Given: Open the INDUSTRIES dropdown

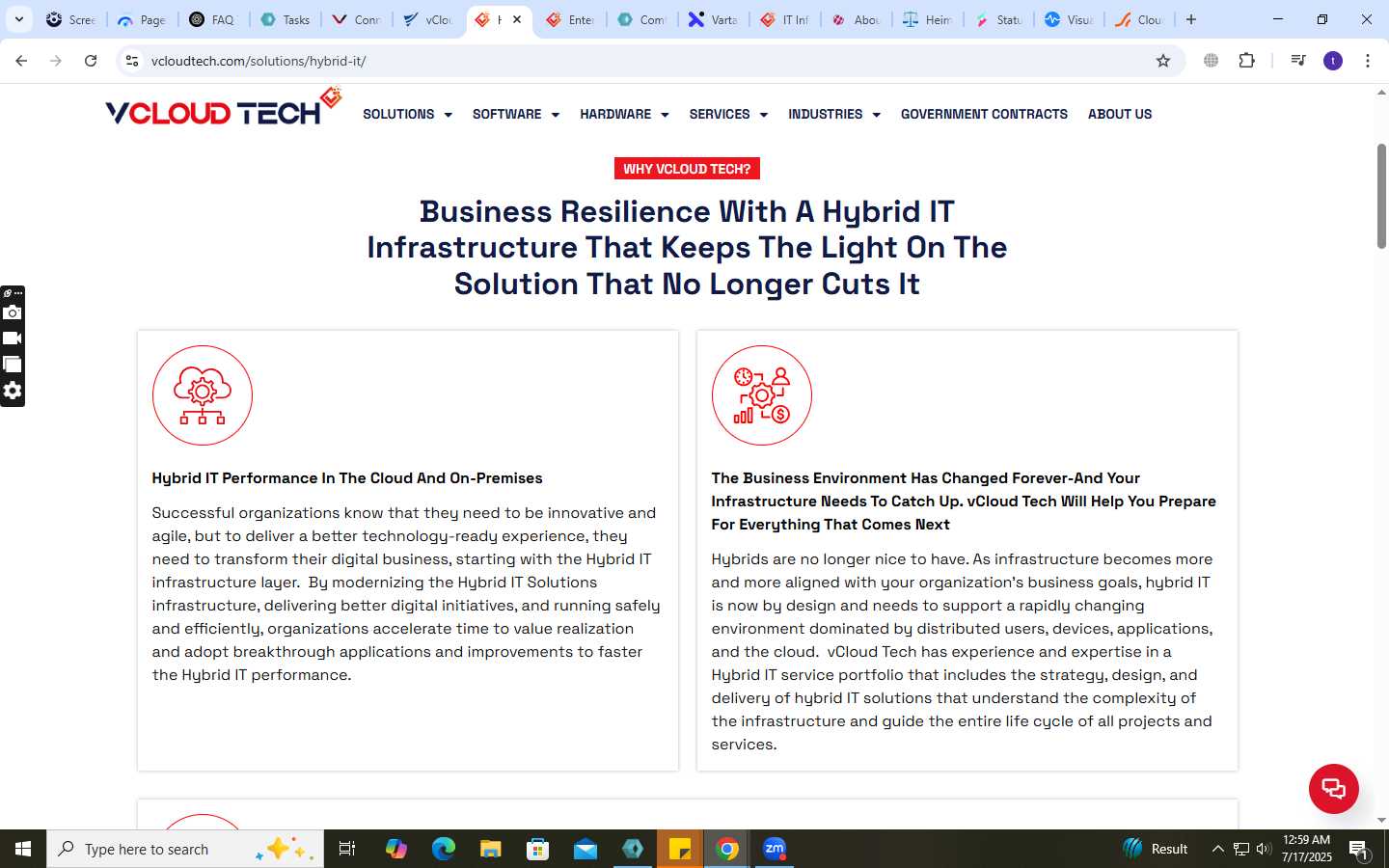Looking at the screenshot, I should coord(834,114).
